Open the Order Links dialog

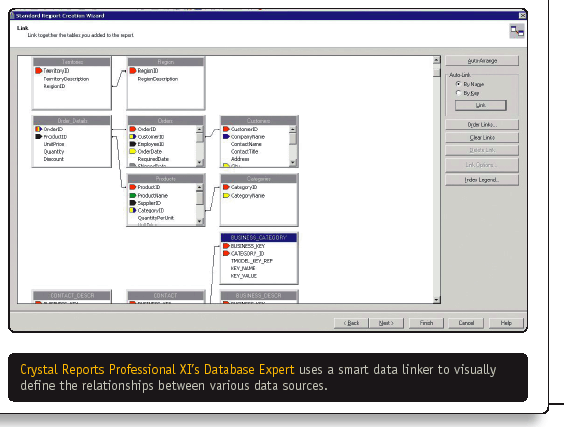pyautogui.click(x=482, y=124)
